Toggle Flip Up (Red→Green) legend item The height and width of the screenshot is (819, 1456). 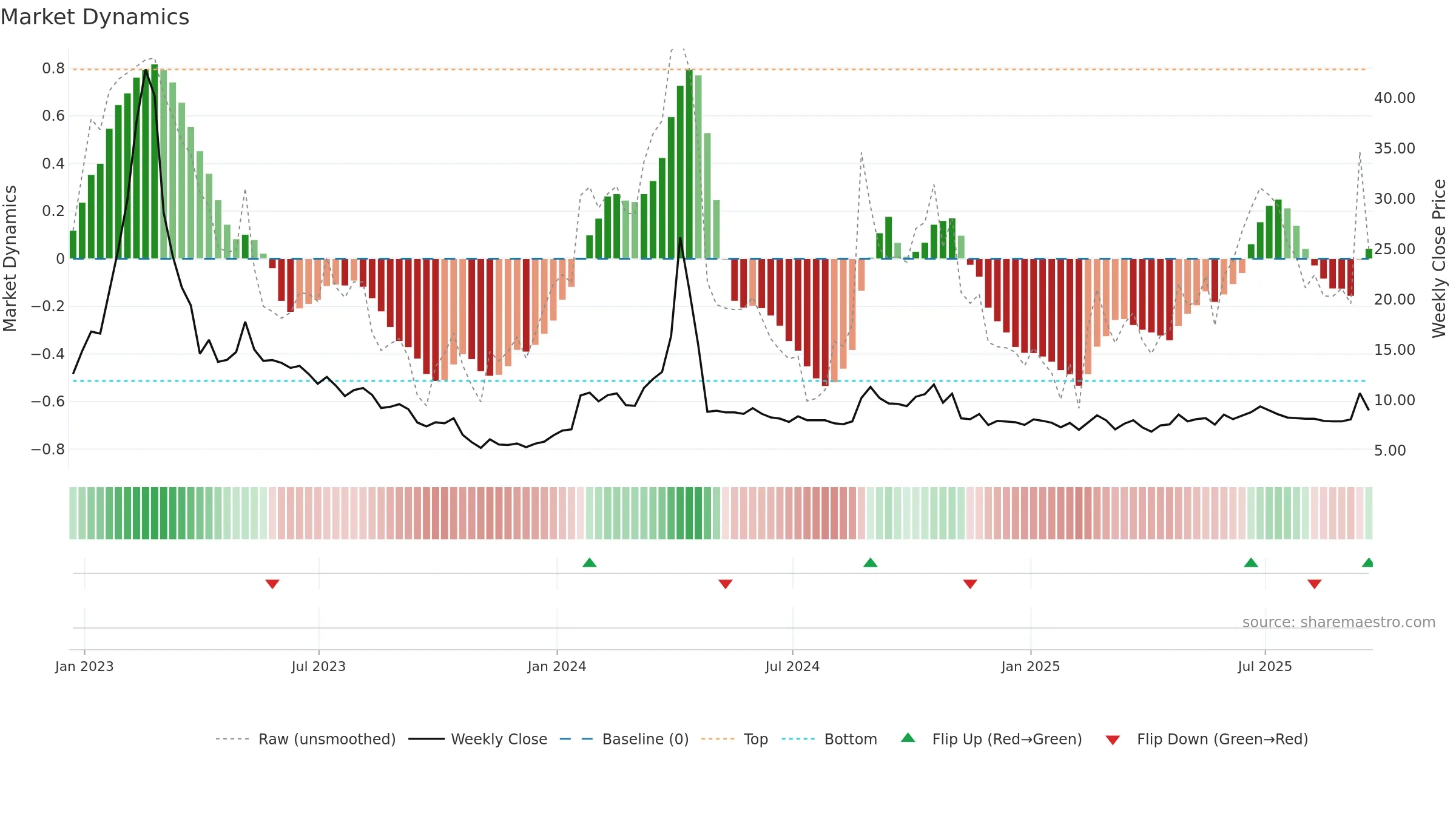pos(991,739)
